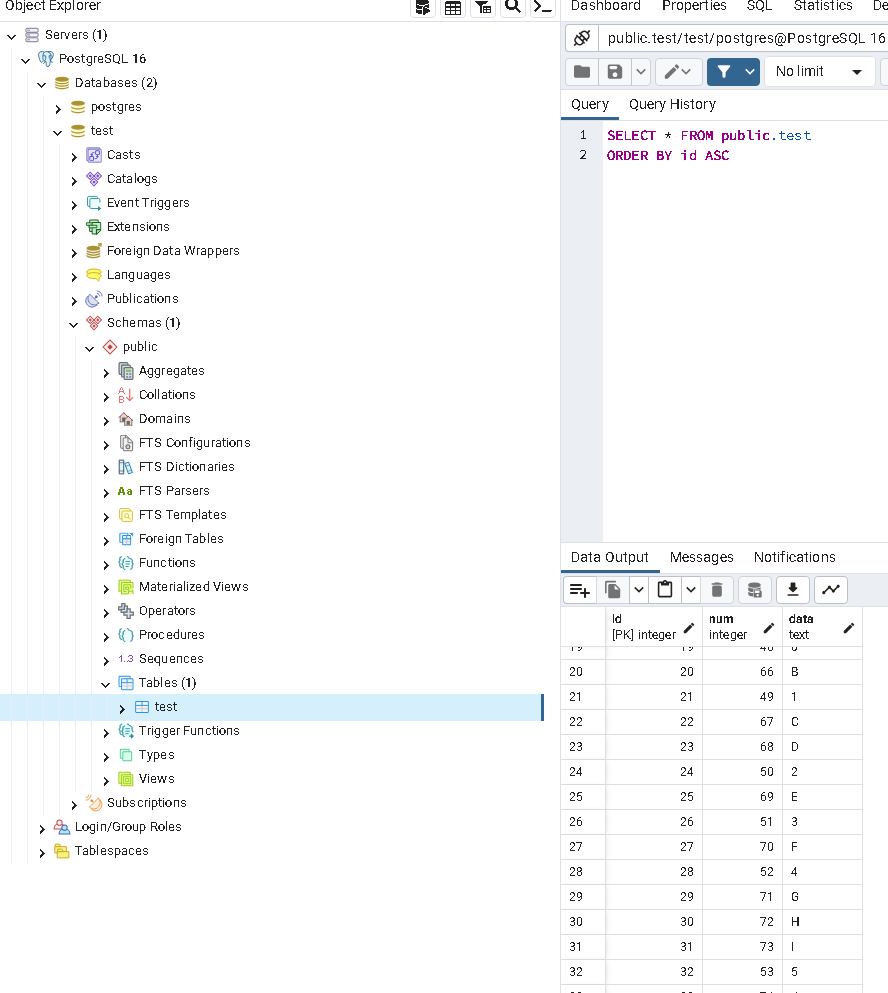
Task: Click the Paste clipboard icon
Action: click(665, 590)
